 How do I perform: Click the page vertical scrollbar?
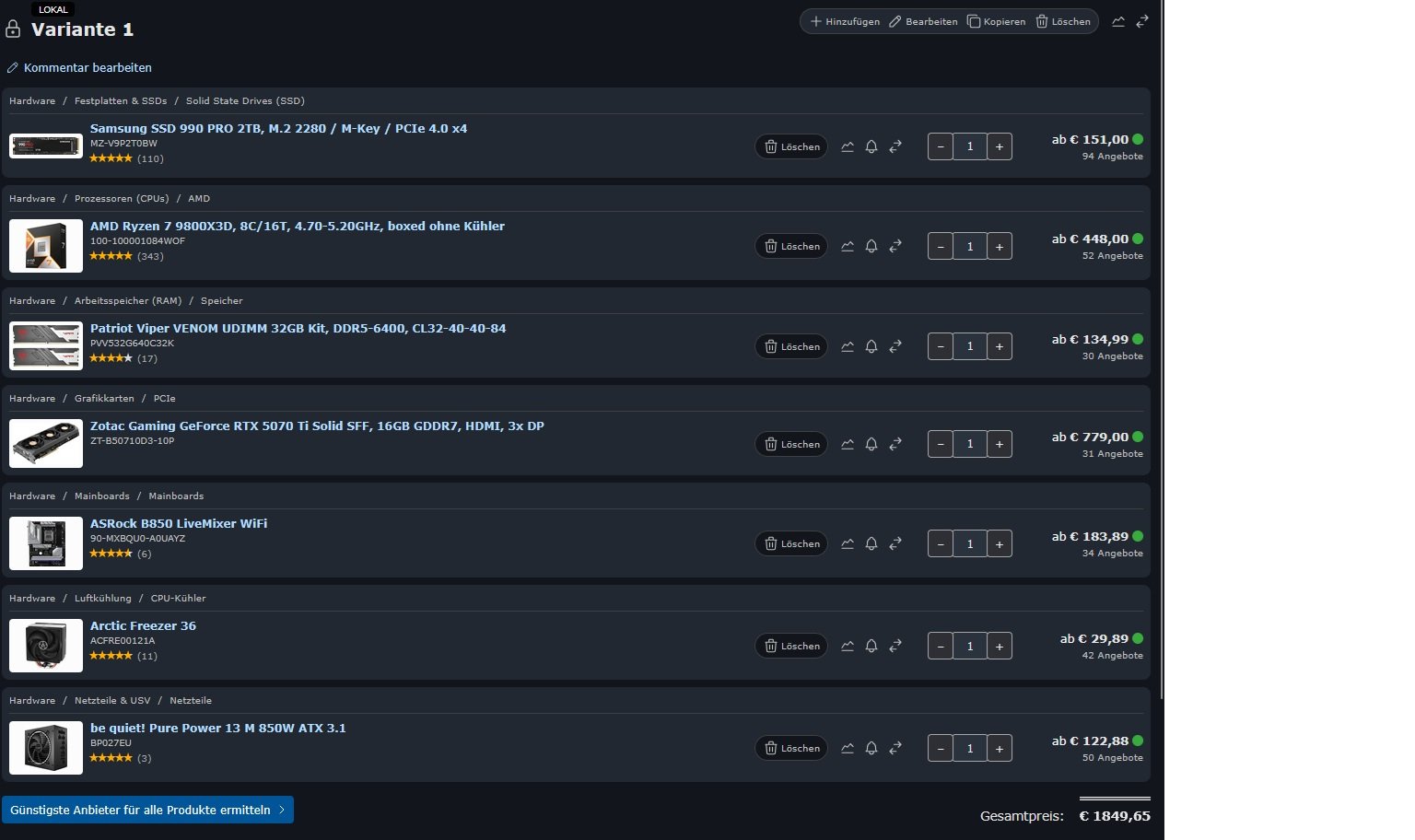click(1162, 350)
